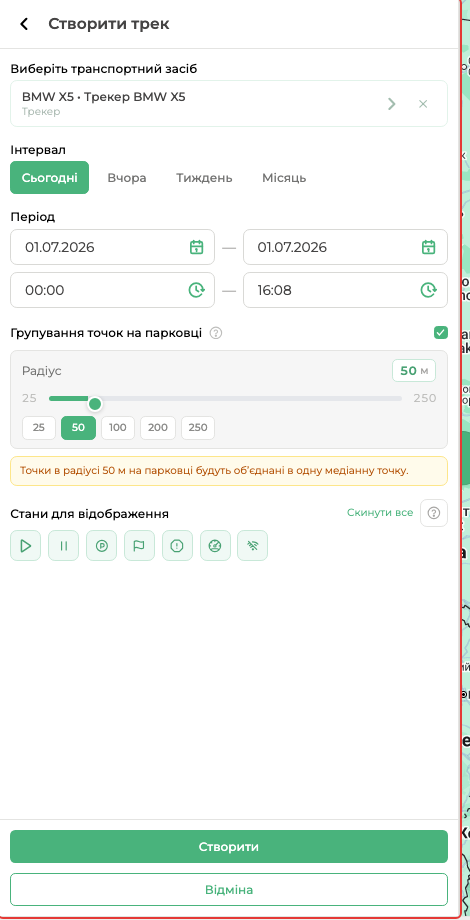The height and width of the screenshot is (920, 470).
Task: Go back using the header arrow
Action: 24,24
